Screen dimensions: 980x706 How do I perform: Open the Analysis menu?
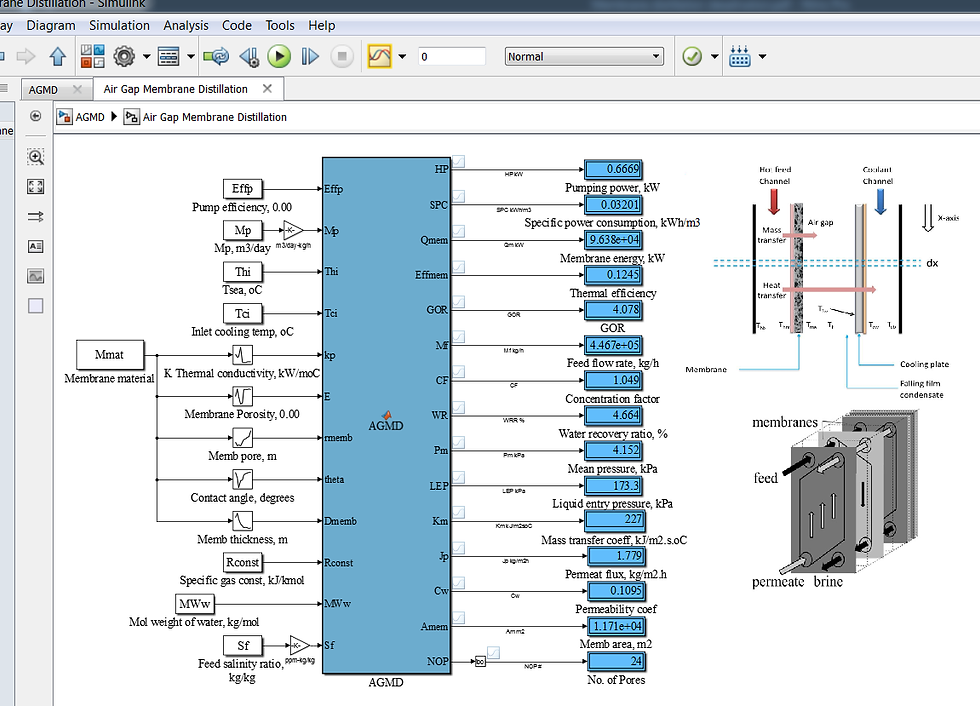(186, 26)
